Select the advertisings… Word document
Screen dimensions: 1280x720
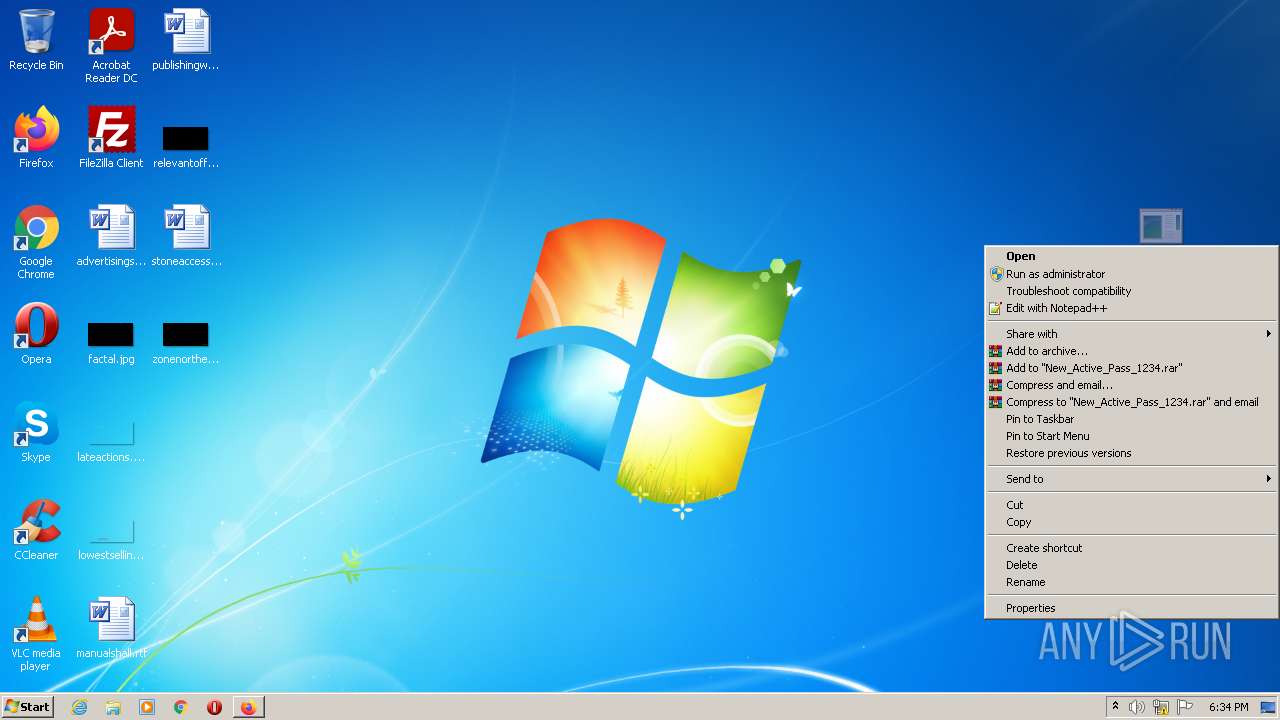click(x=111, y=236)
